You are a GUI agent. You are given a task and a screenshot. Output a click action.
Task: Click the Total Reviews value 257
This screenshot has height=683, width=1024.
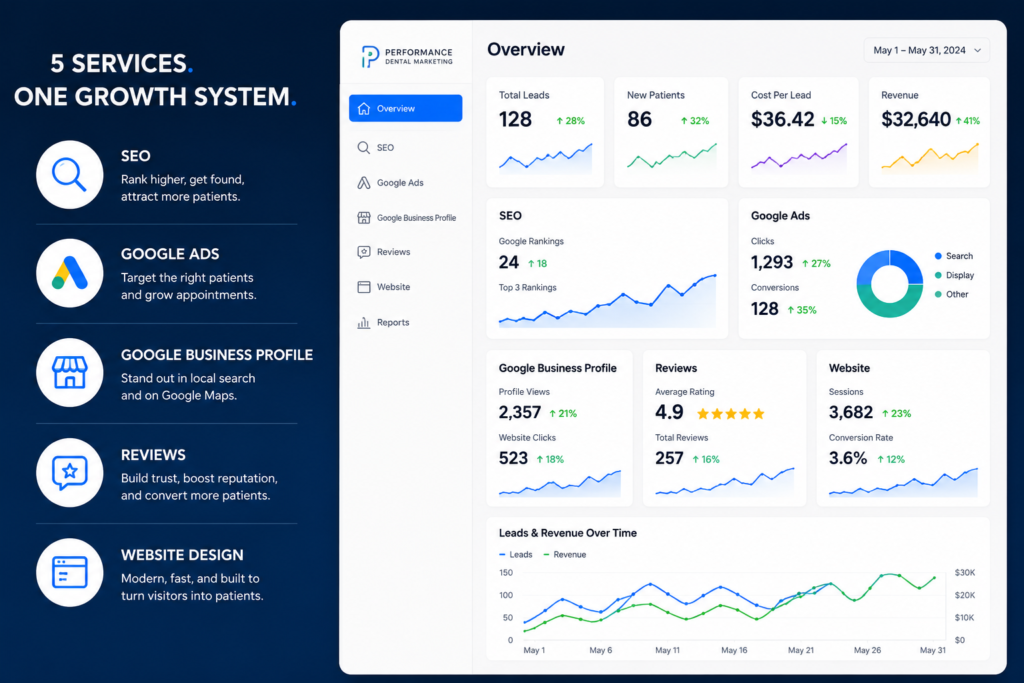point(669,458)
